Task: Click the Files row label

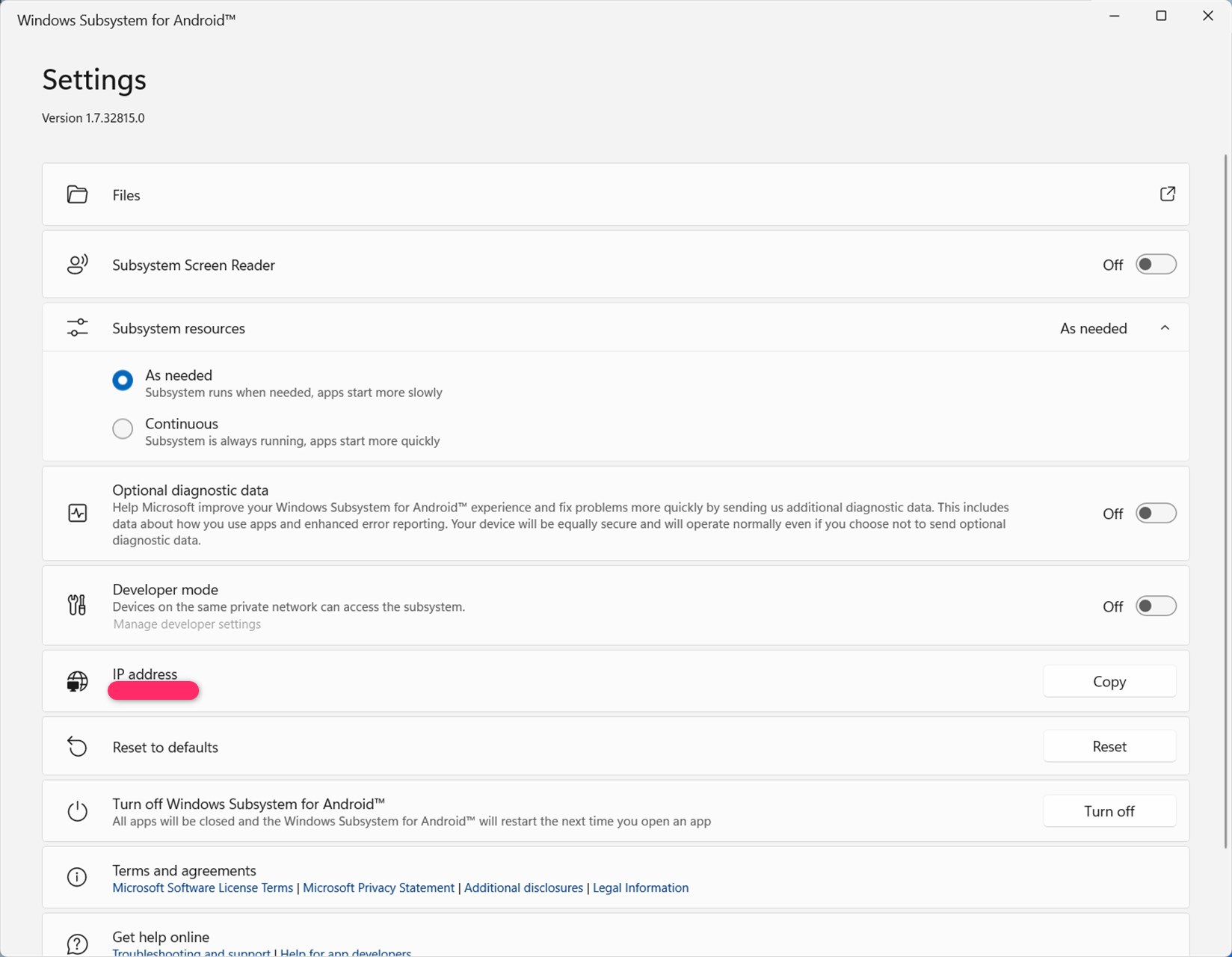Action: pyautogui.click(x=126, y=195)
